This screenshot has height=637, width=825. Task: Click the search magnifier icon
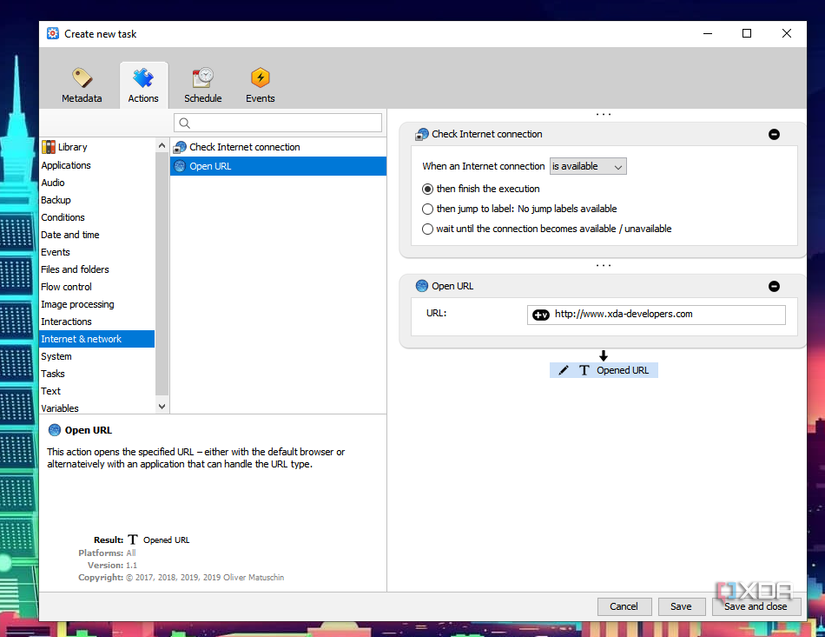click(x=184, y=123)
